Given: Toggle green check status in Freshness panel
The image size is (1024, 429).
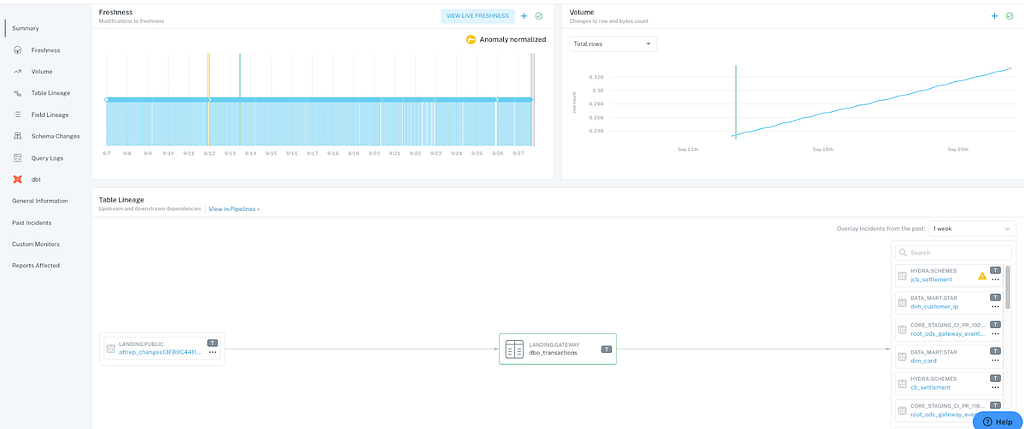Looking at the screenshot, I should tap(539, 16).
